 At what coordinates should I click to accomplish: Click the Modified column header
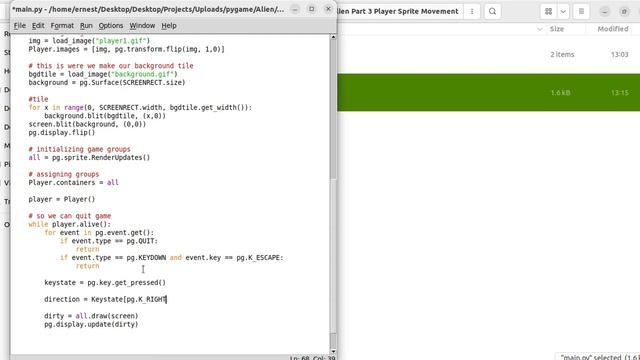(x=613, y=29)
